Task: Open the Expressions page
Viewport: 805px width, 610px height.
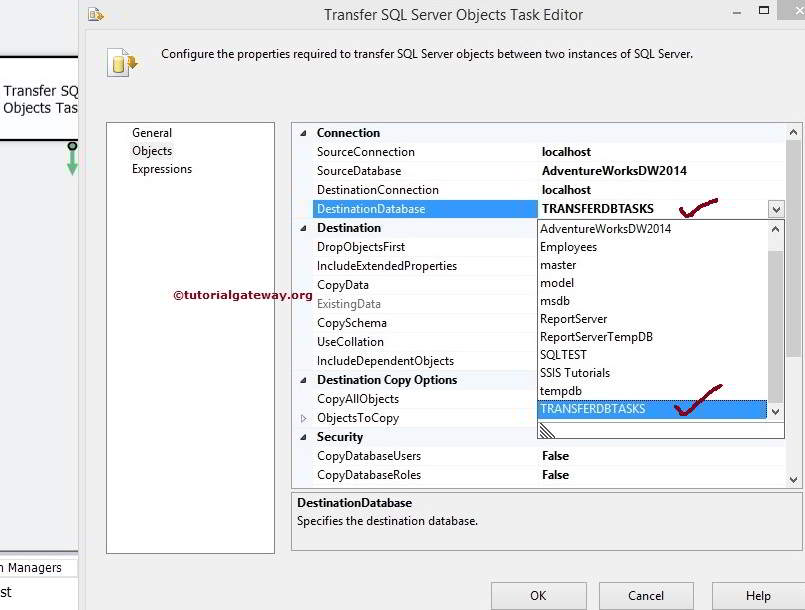Action: [x=162, y=169]
